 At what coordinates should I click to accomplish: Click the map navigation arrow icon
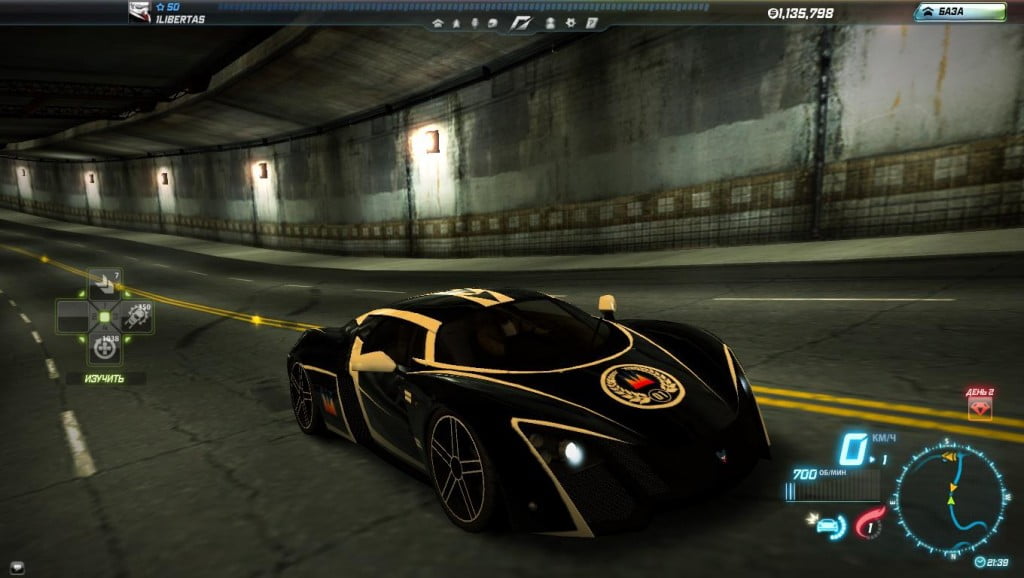pos(456,24)
